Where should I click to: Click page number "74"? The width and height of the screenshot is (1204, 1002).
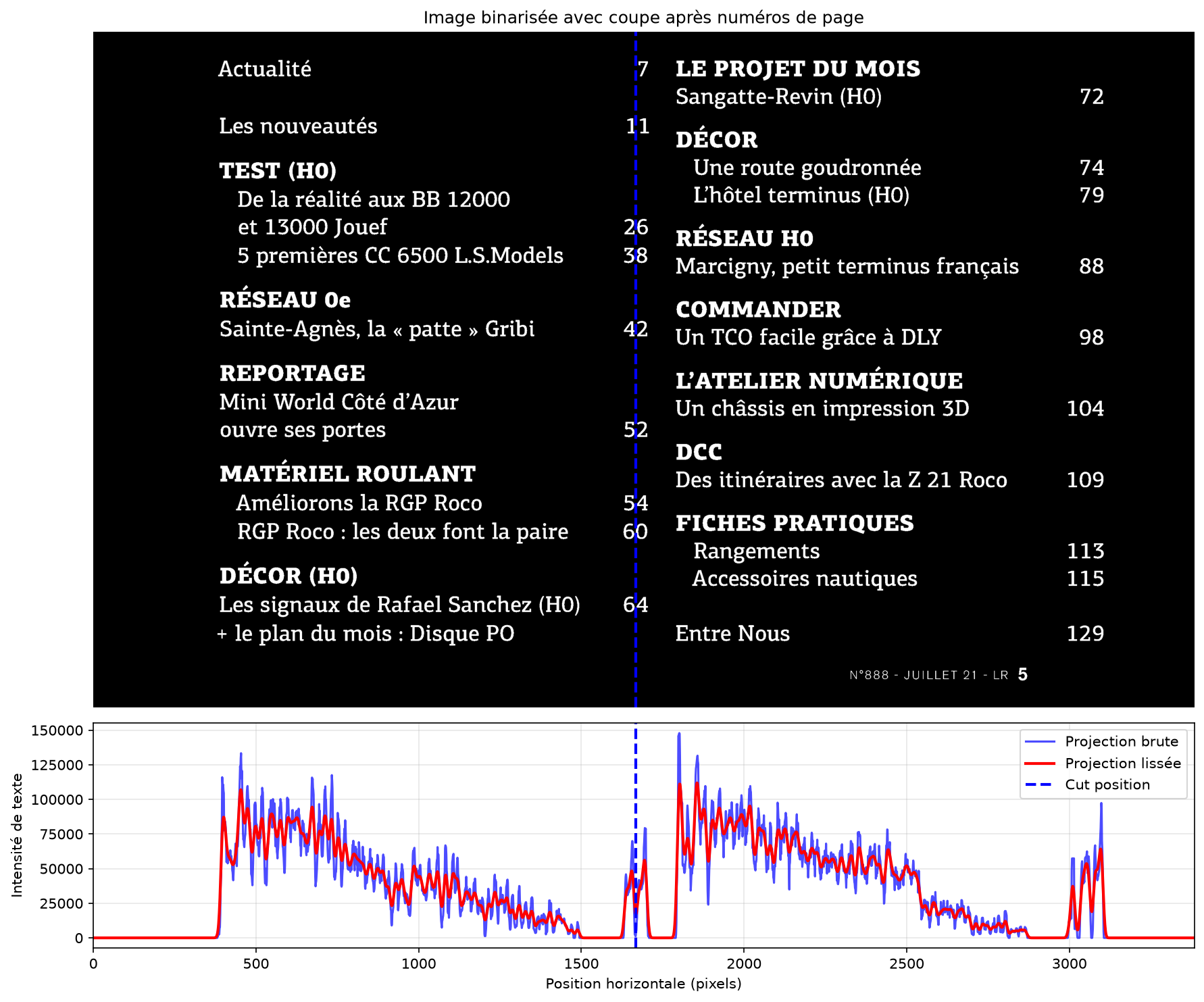1092,168
